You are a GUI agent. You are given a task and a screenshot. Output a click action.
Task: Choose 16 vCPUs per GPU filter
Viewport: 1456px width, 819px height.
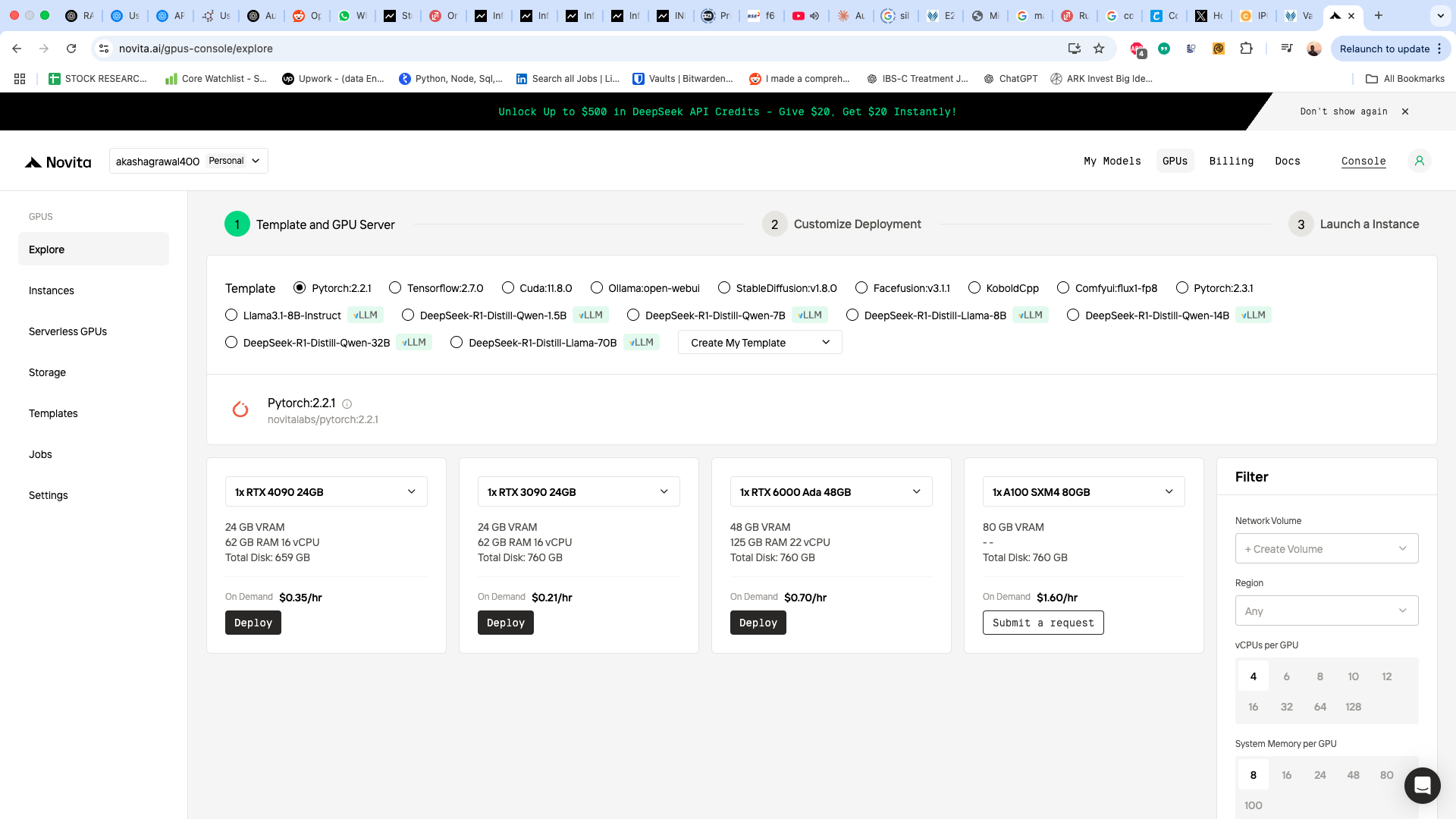pyautogui.click(x=1253, y=707)
